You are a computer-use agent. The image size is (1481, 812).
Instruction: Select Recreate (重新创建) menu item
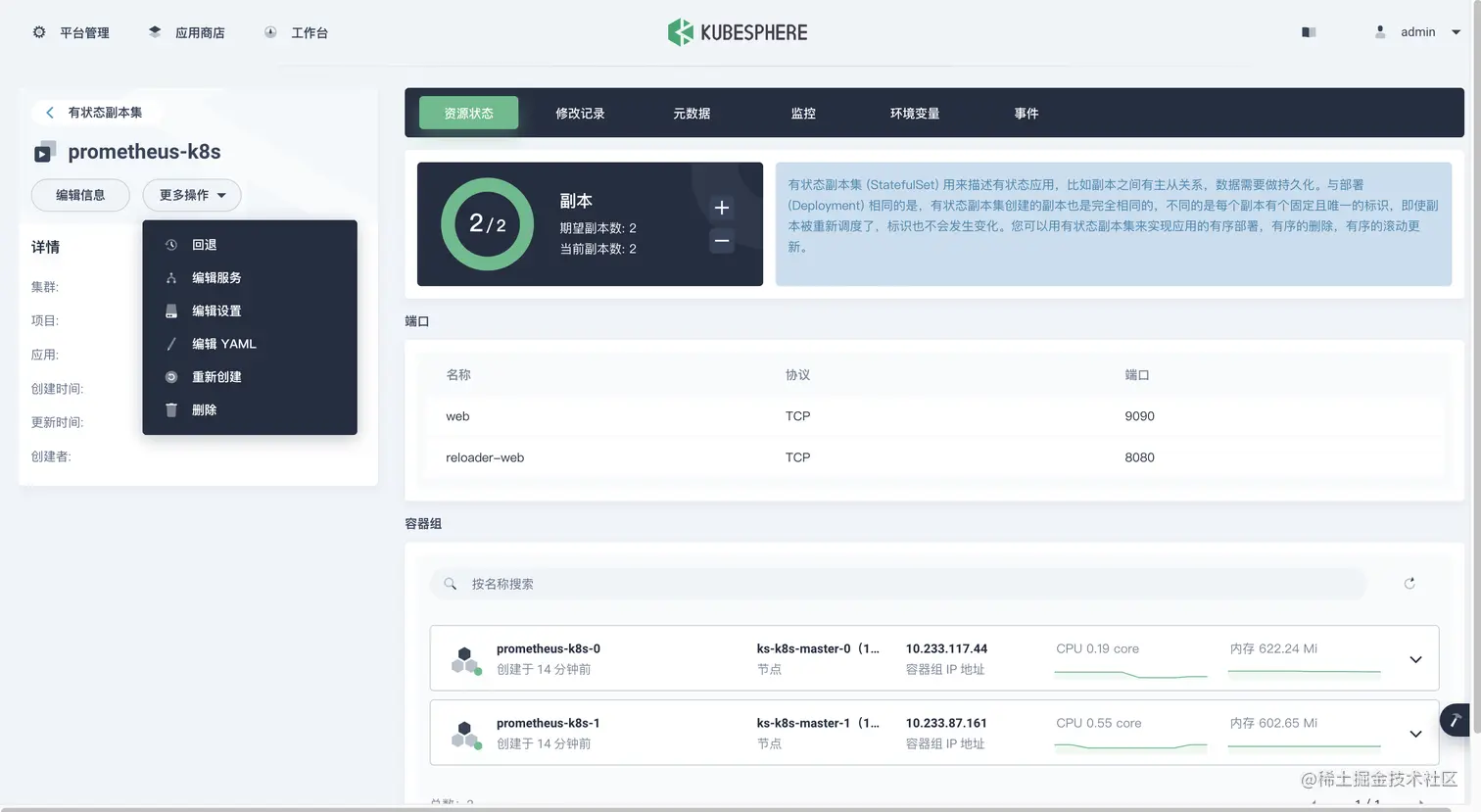250,377
